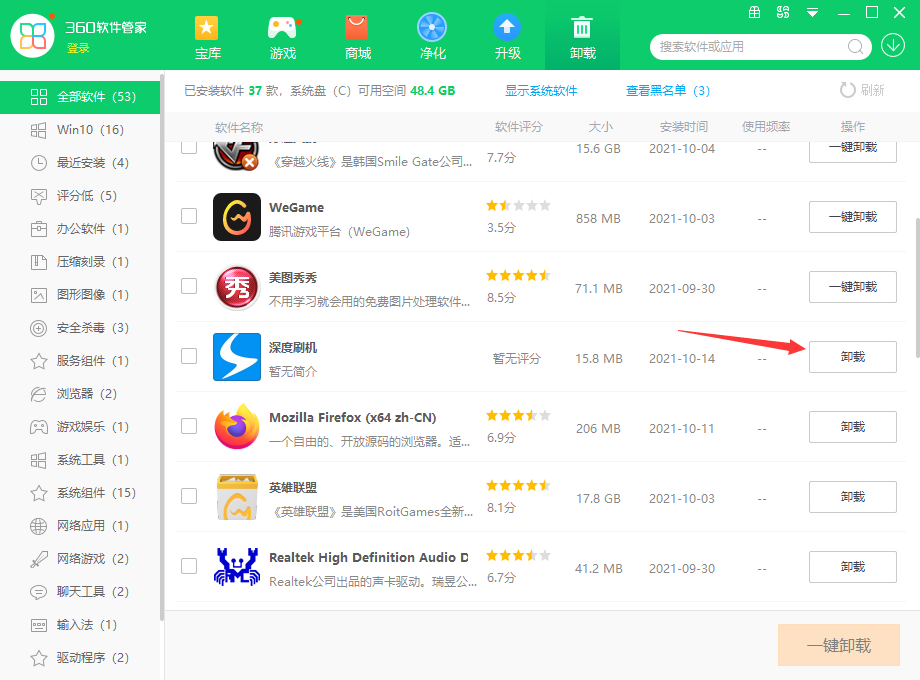Tick the Mozilla Firefox checkbox
Viewport: 920px width, 680px height.
coord(189,426)
